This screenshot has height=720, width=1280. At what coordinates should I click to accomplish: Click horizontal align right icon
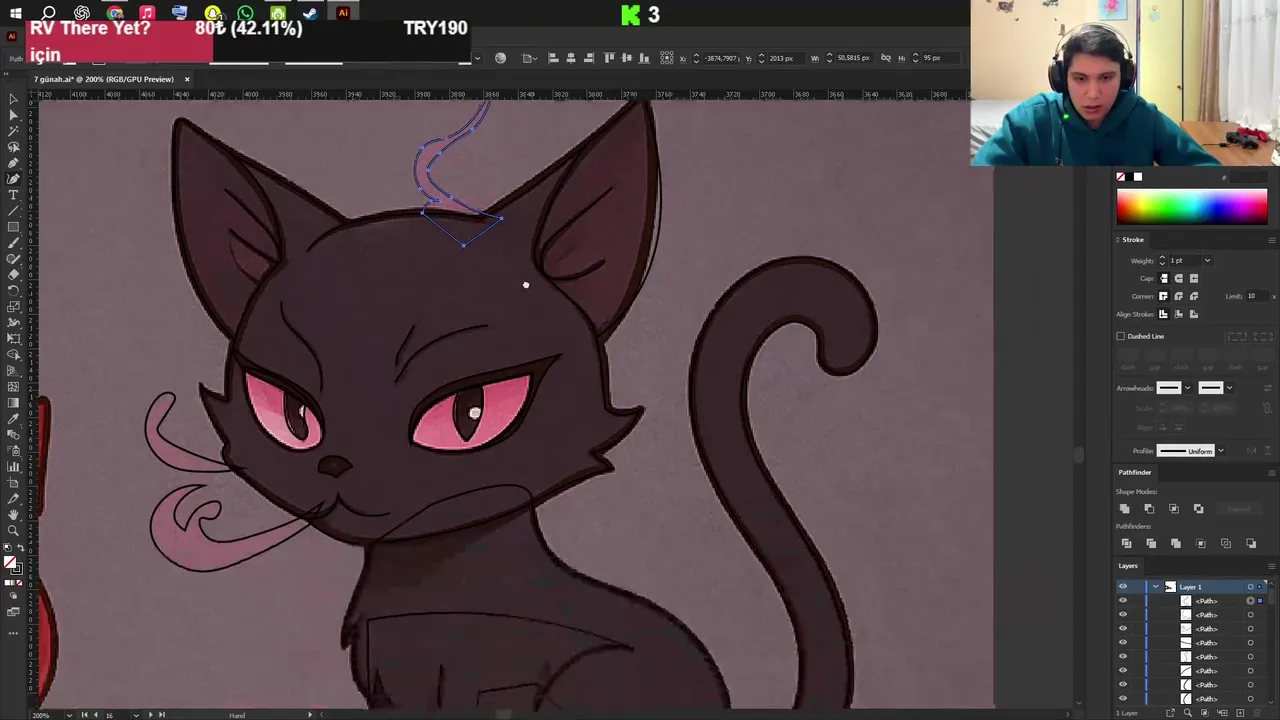589,58
